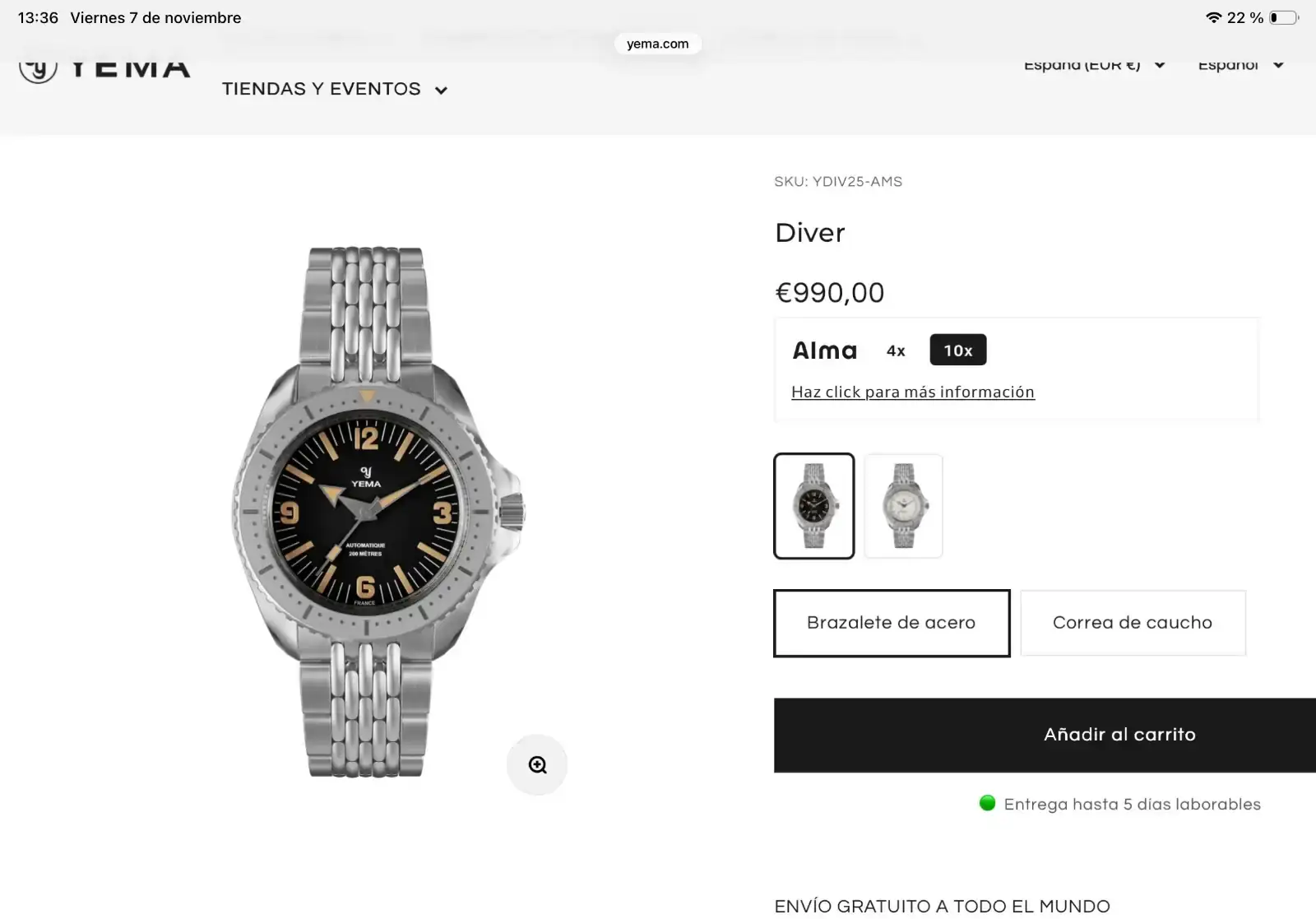Tap the battery indicator icon
Image resolution: width=1316 pixels, height=919 pixels.
click(x=1283, y=17)
